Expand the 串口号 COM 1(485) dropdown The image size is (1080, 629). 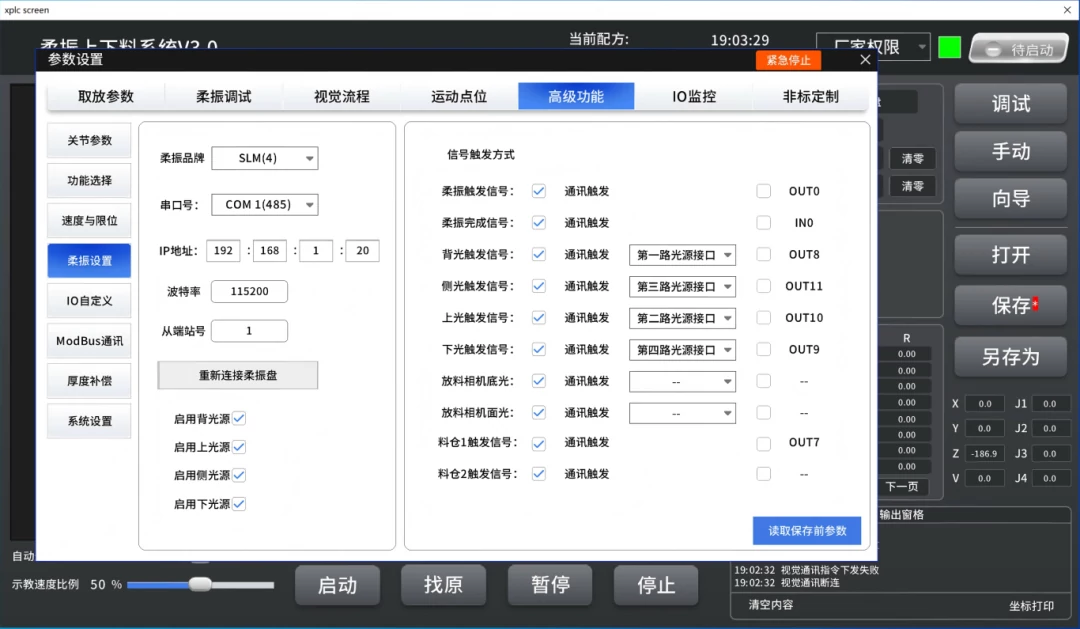(x=265, y=205)
